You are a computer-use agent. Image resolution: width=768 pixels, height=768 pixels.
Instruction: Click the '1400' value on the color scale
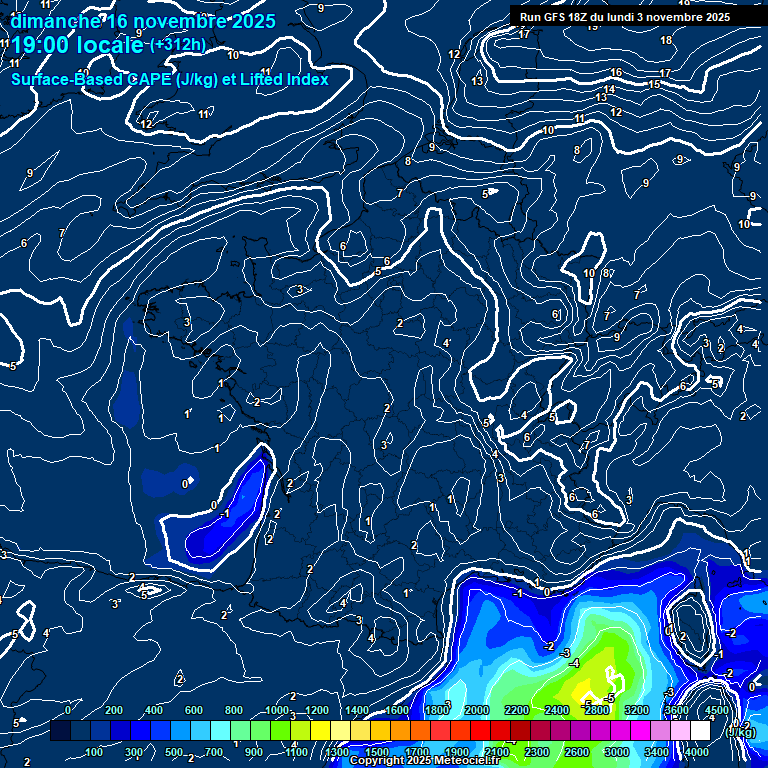coord(357,710)
